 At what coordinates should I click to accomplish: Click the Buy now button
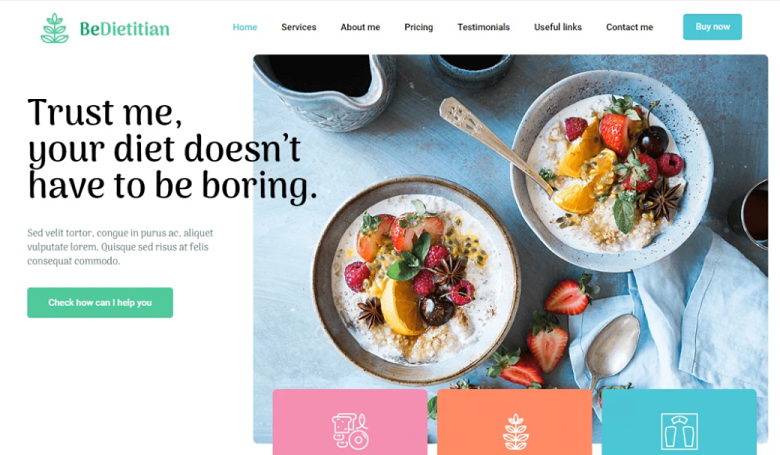pyautogui.click(x=712, y=27)
